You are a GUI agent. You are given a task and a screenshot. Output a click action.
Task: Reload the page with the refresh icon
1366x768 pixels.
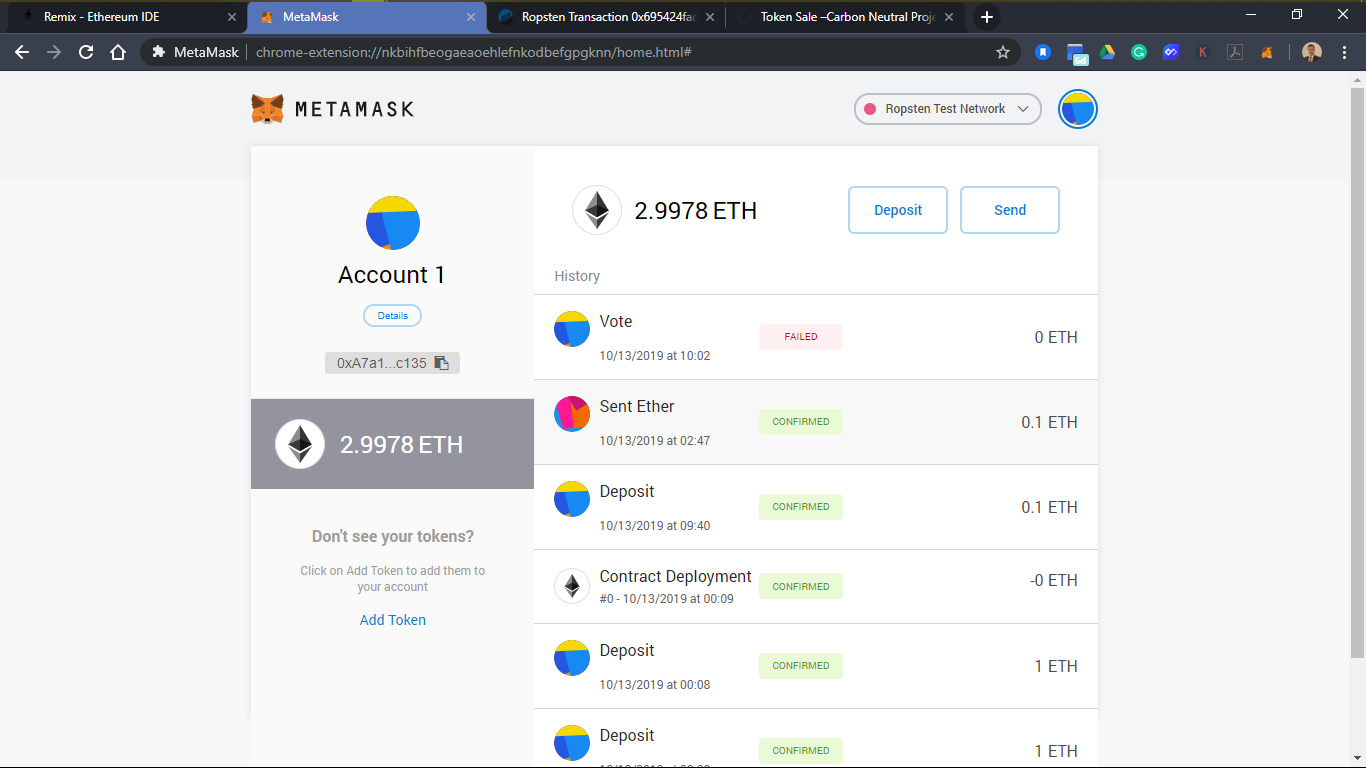[x=86, y=52]
